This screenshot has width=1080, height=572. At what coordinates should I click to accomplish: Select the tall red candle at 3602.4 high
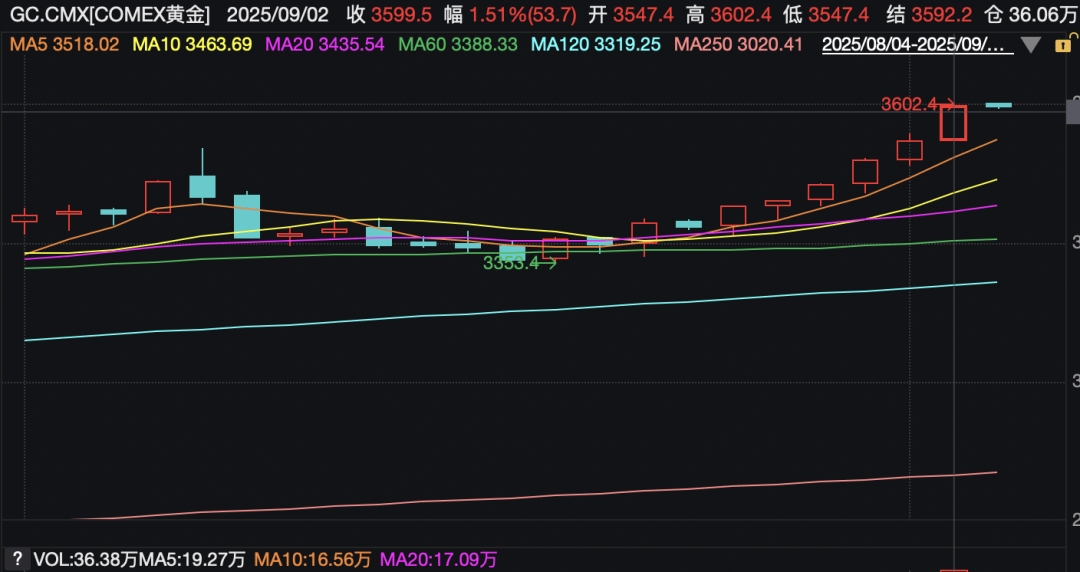pos(954,122)
